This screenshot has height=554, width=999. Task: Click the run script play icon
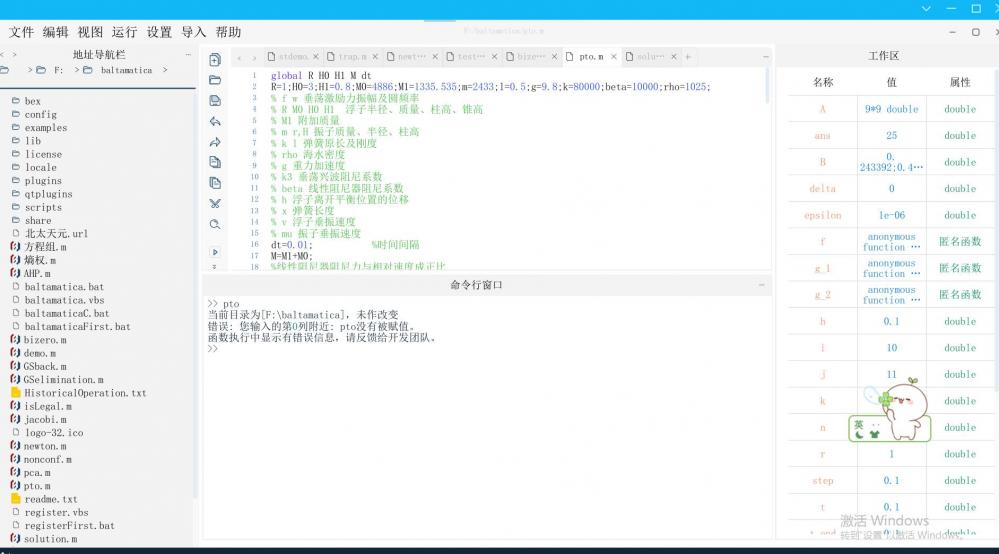click(x=215, y=253)
